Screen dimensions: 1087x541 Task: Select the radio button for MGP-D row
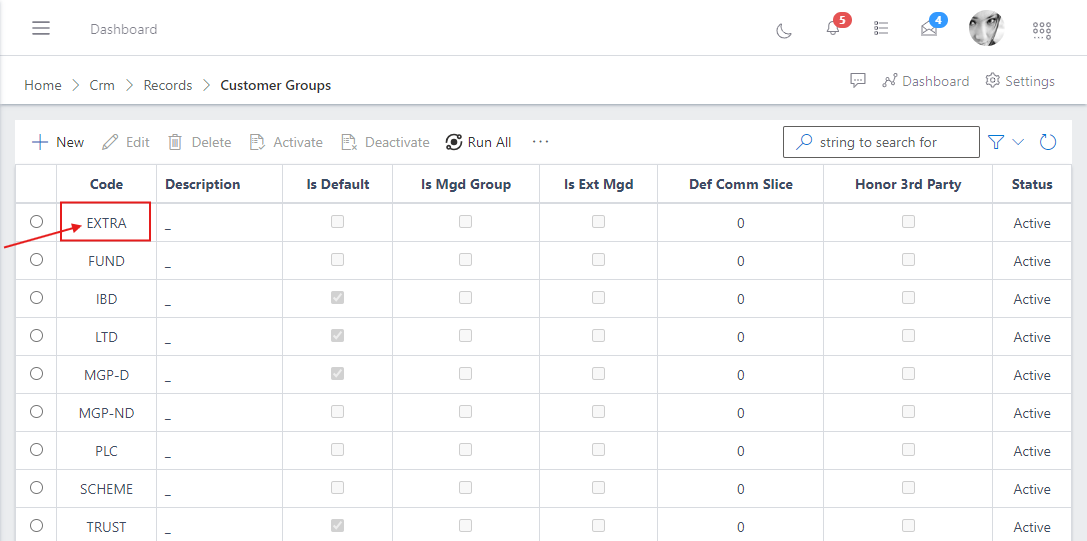(x=37, y=374)
